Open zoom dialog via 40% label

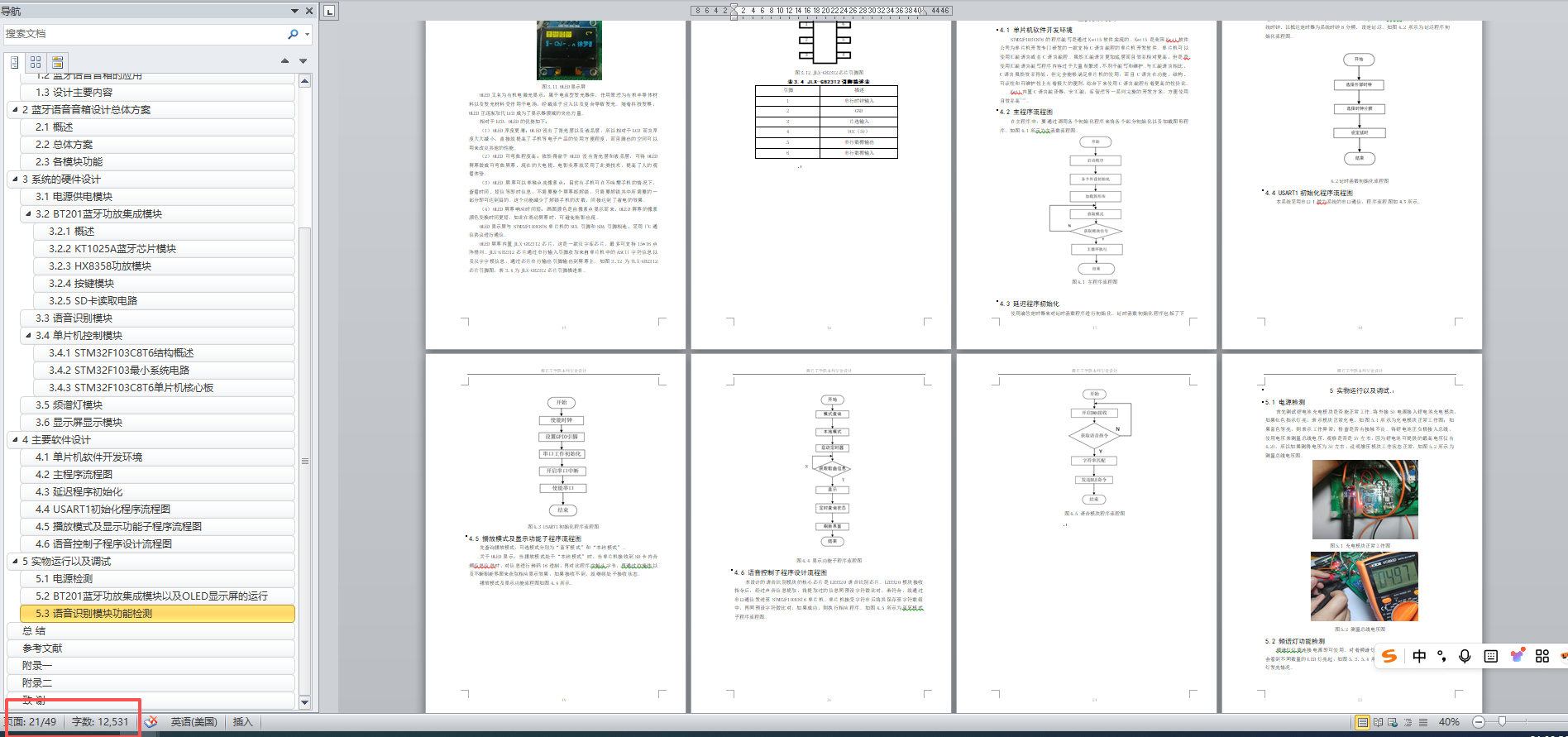pyautogui.click(x=1449, y=722)
